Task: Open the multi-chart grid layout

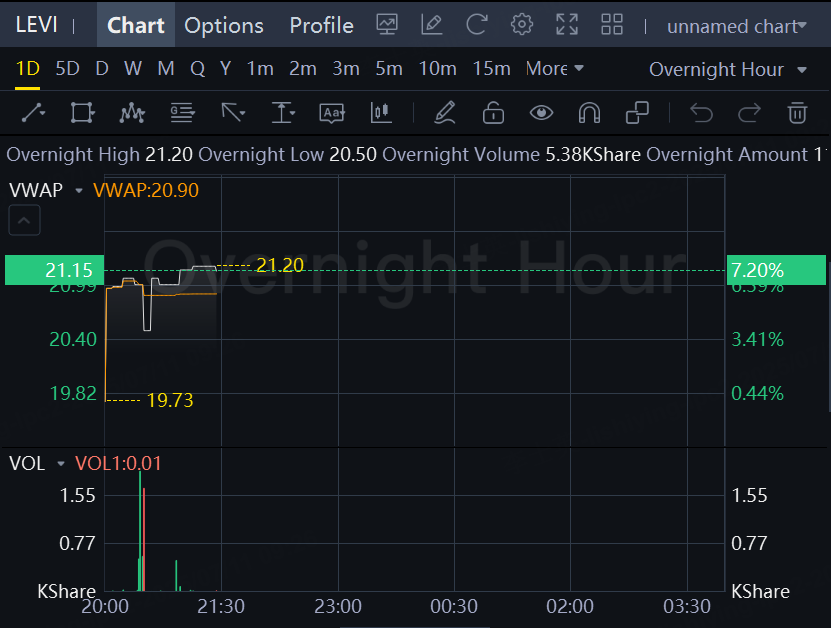Action: point(611,25)
